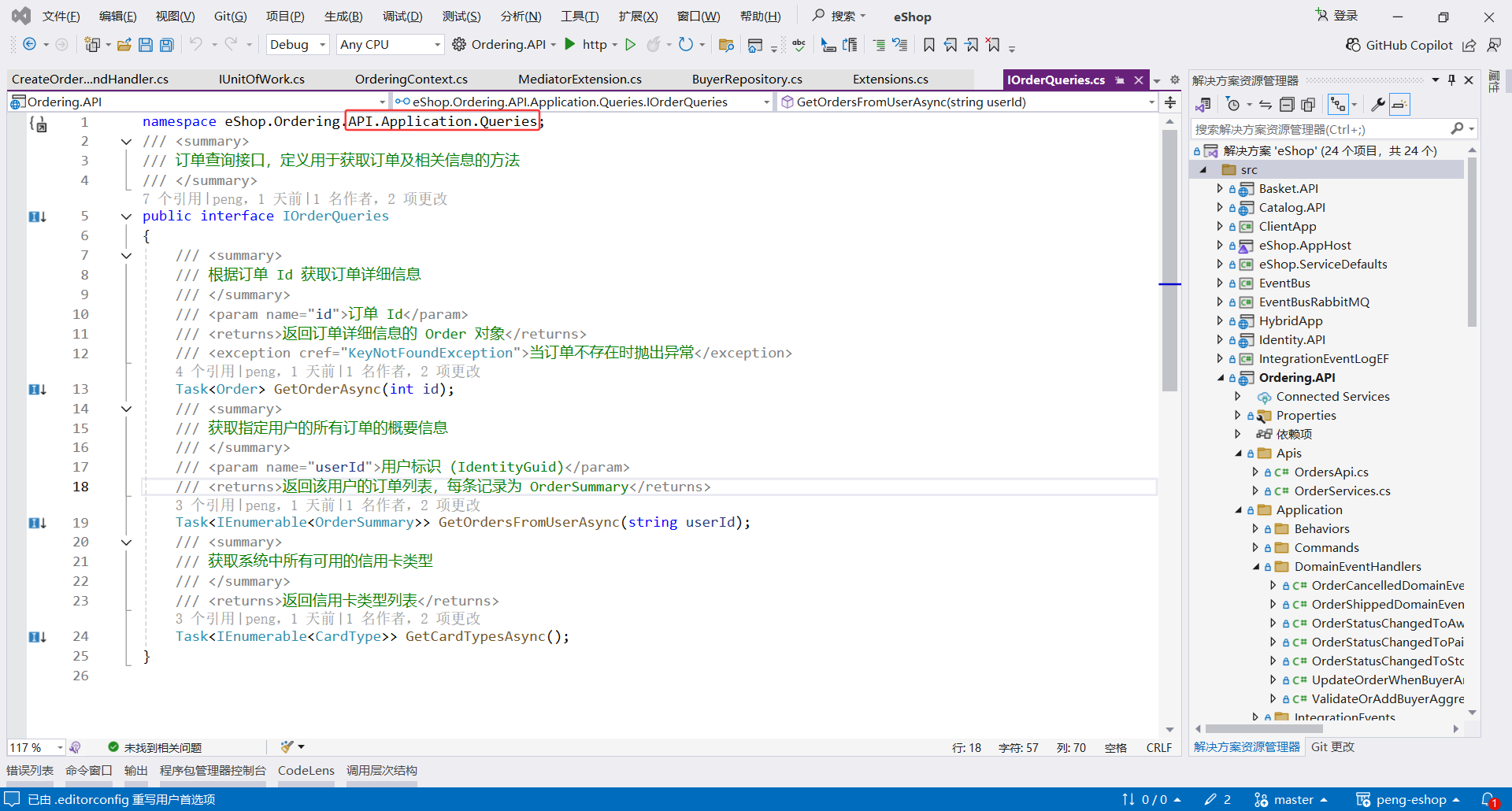The width and height of the screenshot is (1512, 811).
Task: Collapse all nodes in Solution Explorer
Action: coord(1288,103)
